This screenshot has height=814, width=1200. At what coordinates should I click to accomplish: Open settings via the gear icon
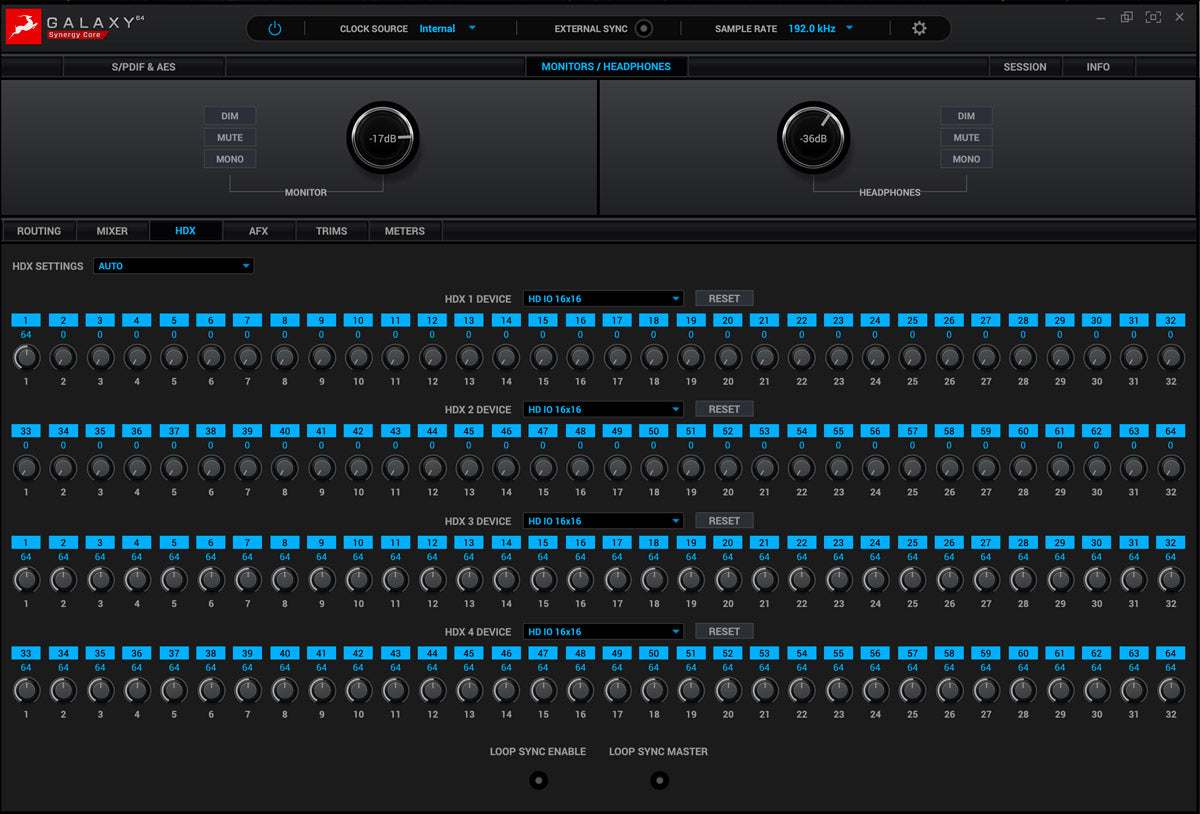coord(919,29)
